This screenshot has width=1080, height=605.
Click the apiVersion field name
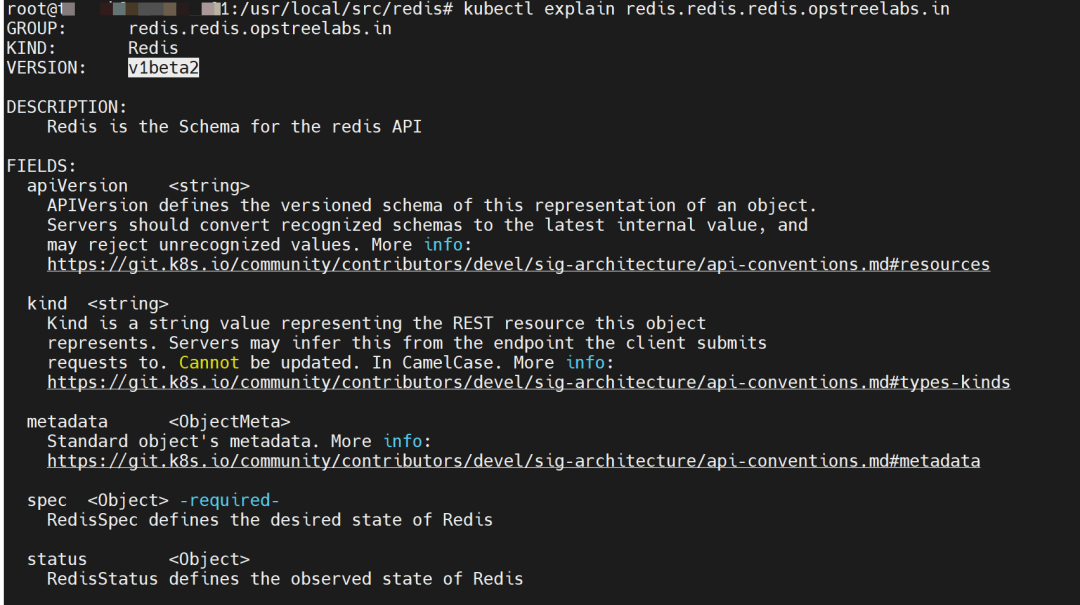(77, 185)
